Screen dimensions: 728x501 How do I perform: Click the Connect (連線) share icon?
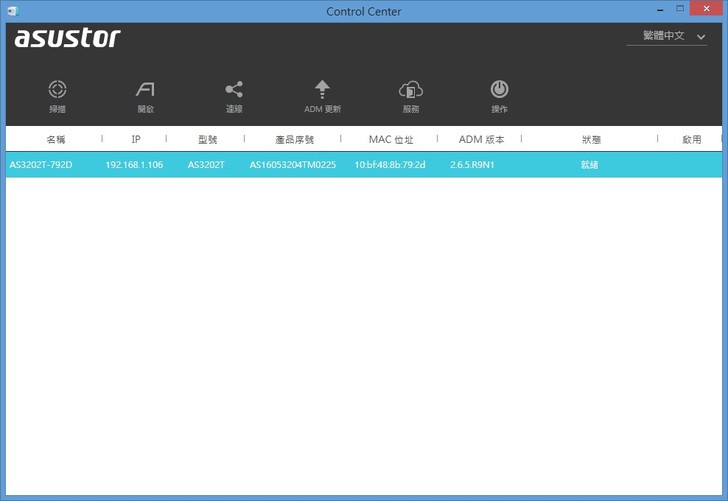point(234,90)
